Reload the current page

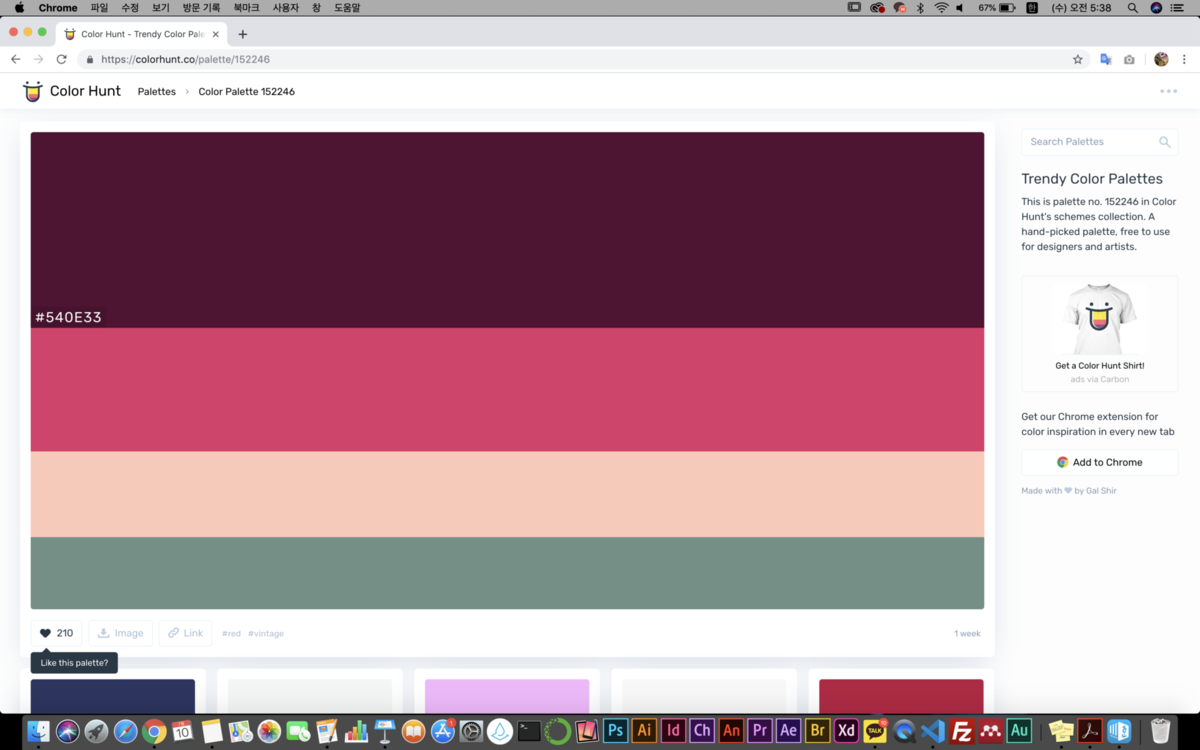click(61, 59)
